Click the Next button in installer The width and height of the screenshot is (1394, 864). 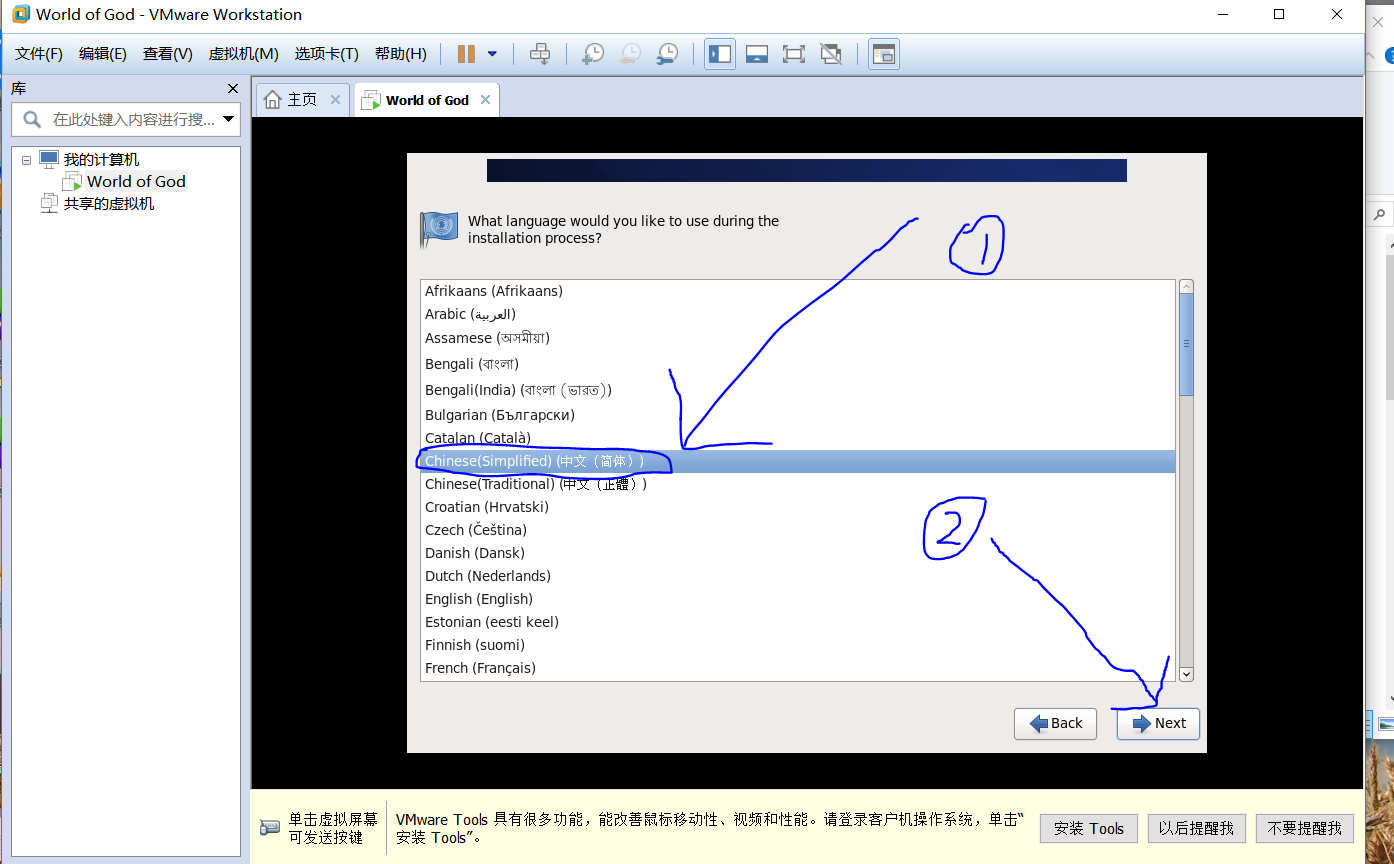coord(1158,723)
